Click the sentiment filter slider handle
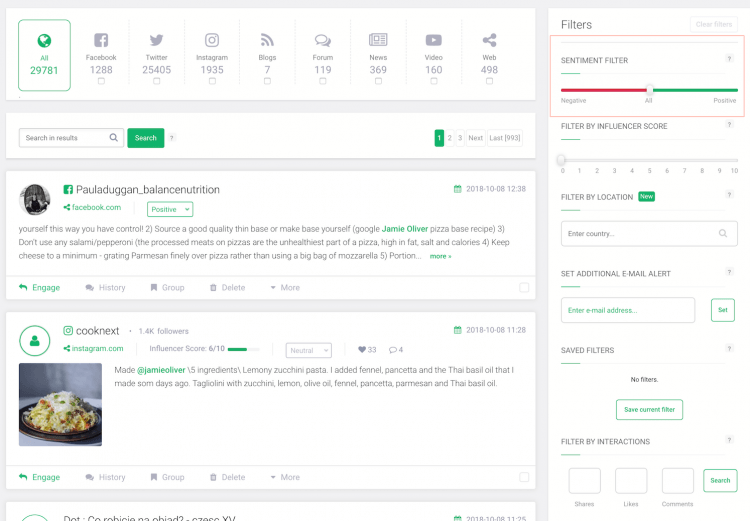The image size is (750, 521). click(x=649, y=89)
